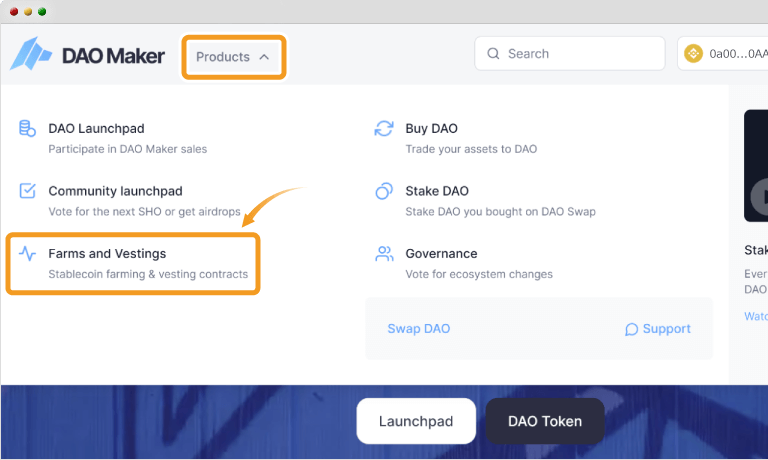This screenshot has width=768, height=460.
Task: Open DAO Launchpad menu item
Action: tap(96, 128)
